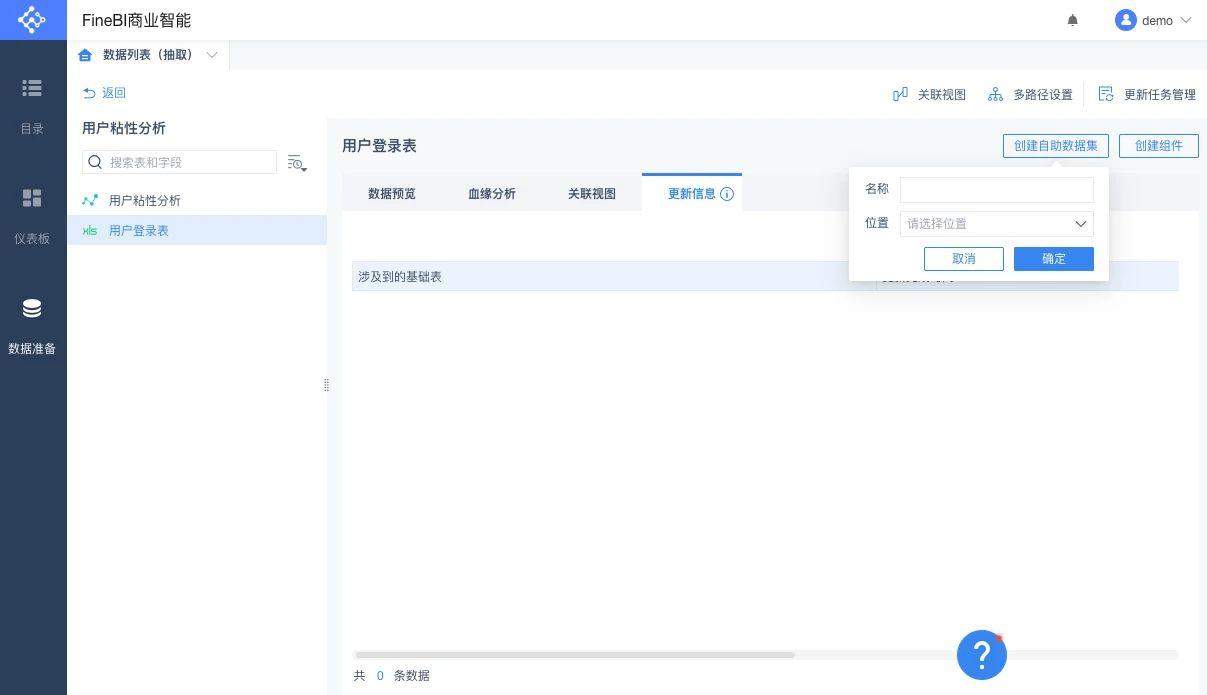Open the list filter settings icon
Image resolution: width=1207 pixels, height=695 pixels.
pos(296,162)
